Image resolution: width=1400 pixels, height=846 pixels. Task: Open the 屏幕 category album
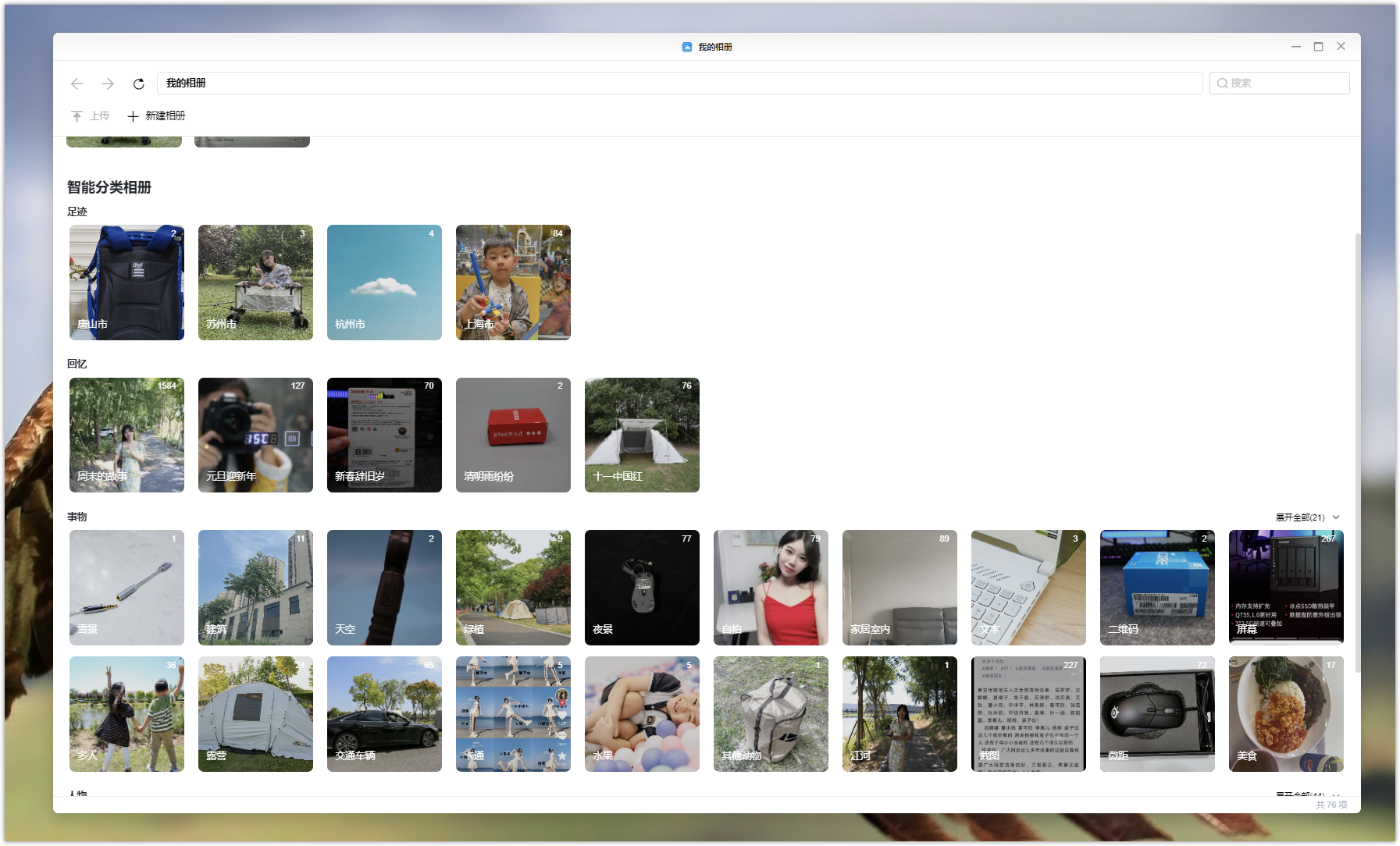1286,588
